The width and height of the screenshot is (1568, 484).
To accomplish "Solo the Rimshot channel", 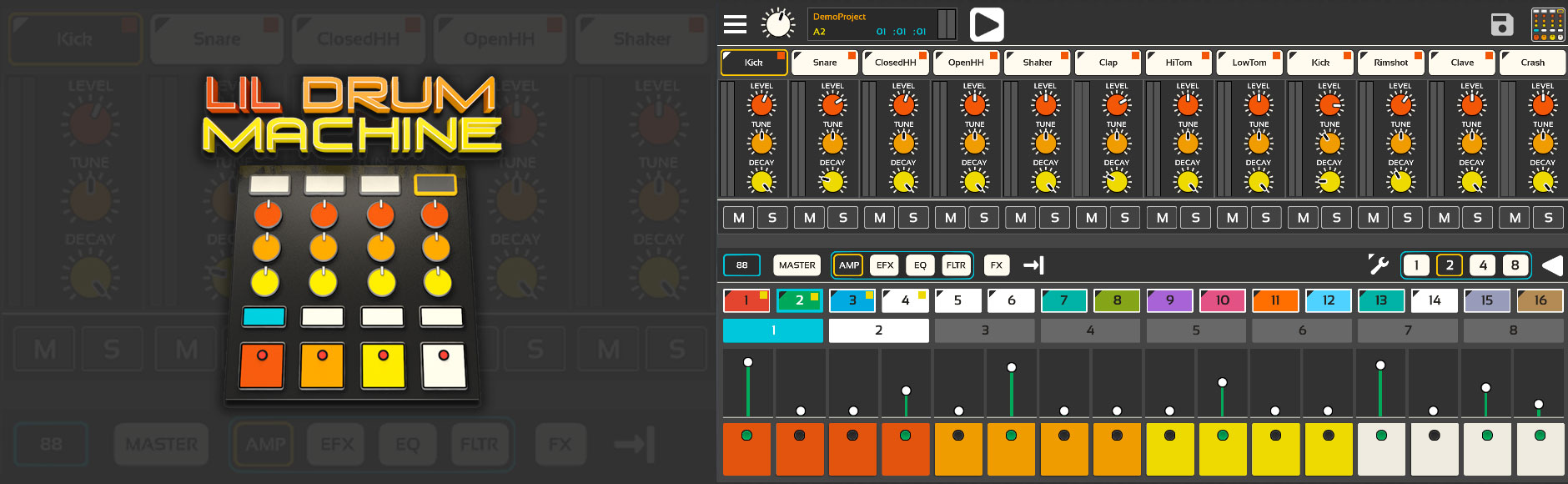I will pos(1408,218).
